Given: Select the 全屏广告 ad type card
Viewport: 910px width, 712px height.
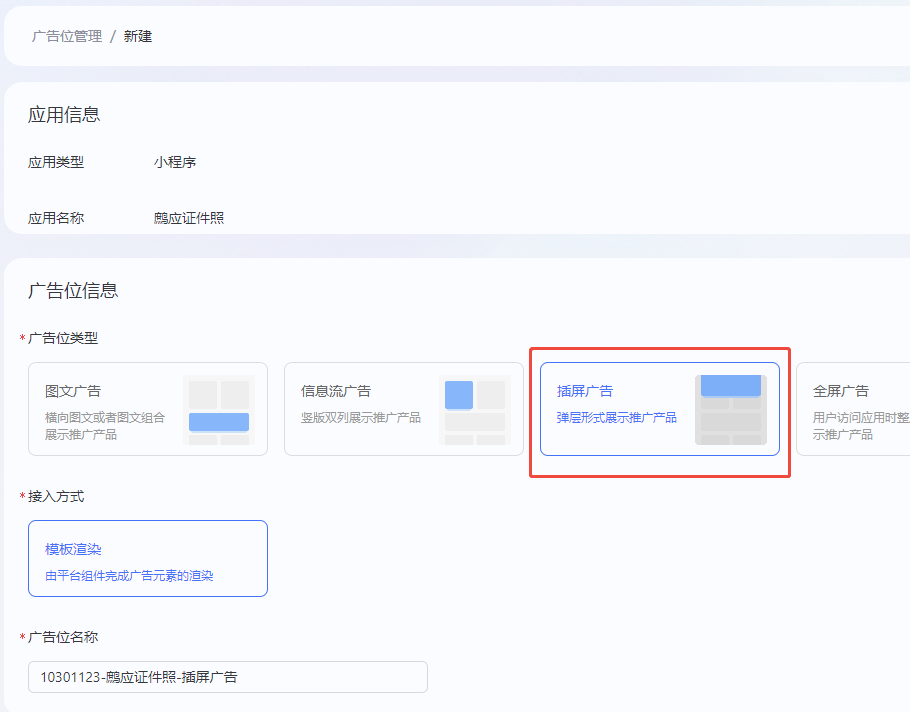Looking at the screenshot, I should 853,409.
